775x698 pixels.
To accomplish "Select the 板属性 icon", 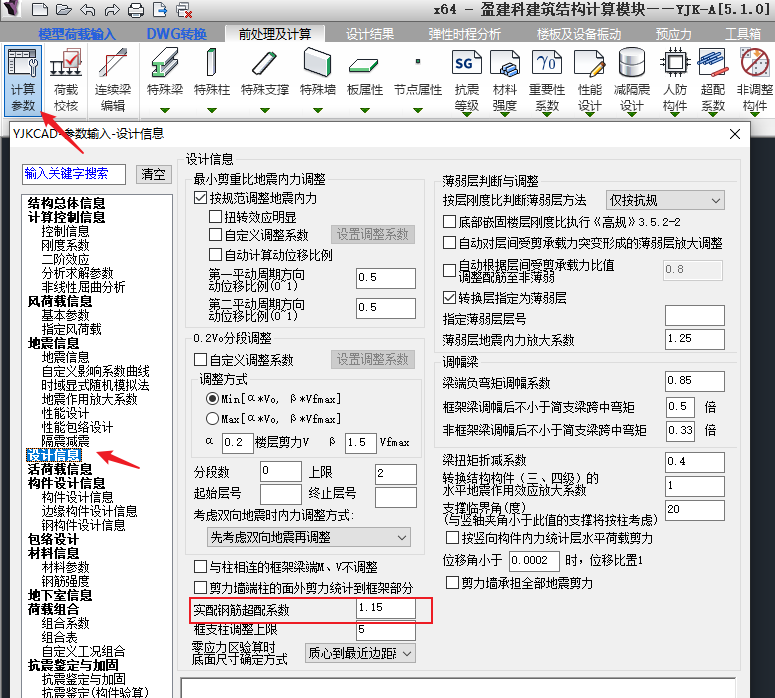I will point(364,65).
